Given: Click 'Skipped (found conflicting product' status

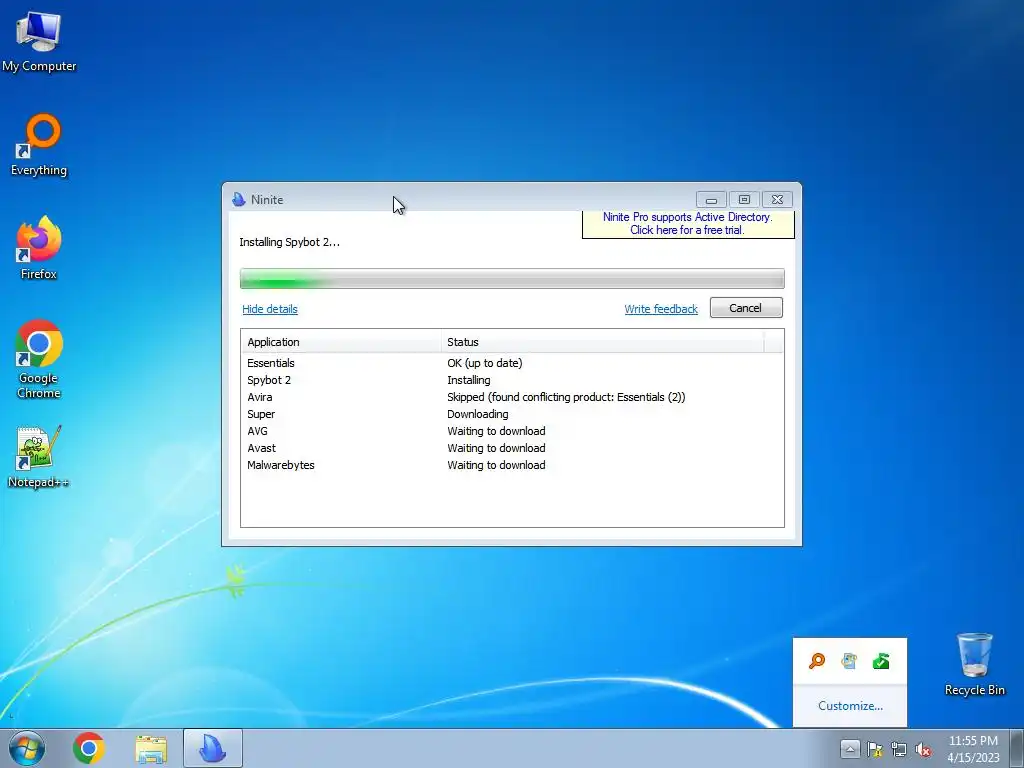Looking at the screenshot, I should click(566, 397).
